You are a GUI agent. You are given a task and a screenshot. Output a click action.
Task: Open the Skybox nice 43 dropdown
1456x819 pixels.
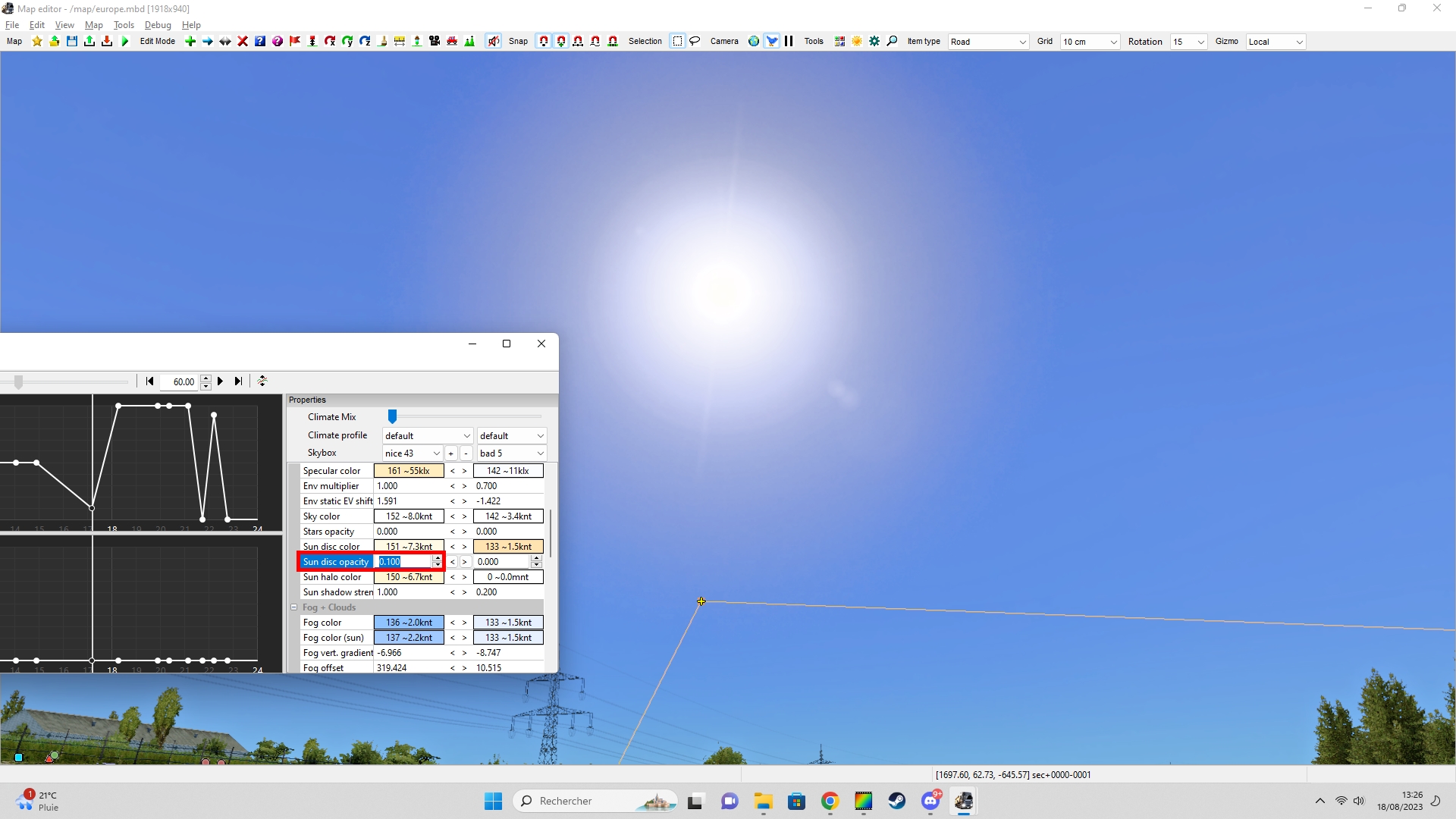412,453
